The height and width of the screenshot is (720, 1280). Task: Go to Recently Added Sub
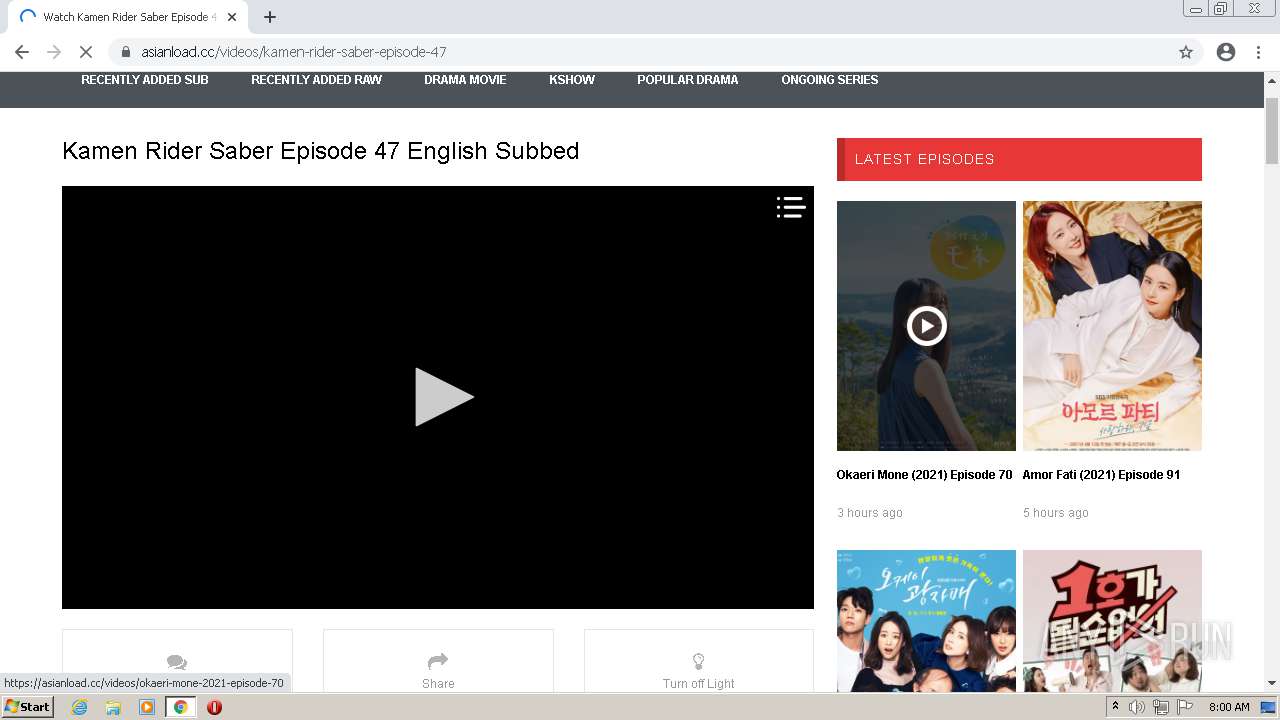click(x=145, y=80)
